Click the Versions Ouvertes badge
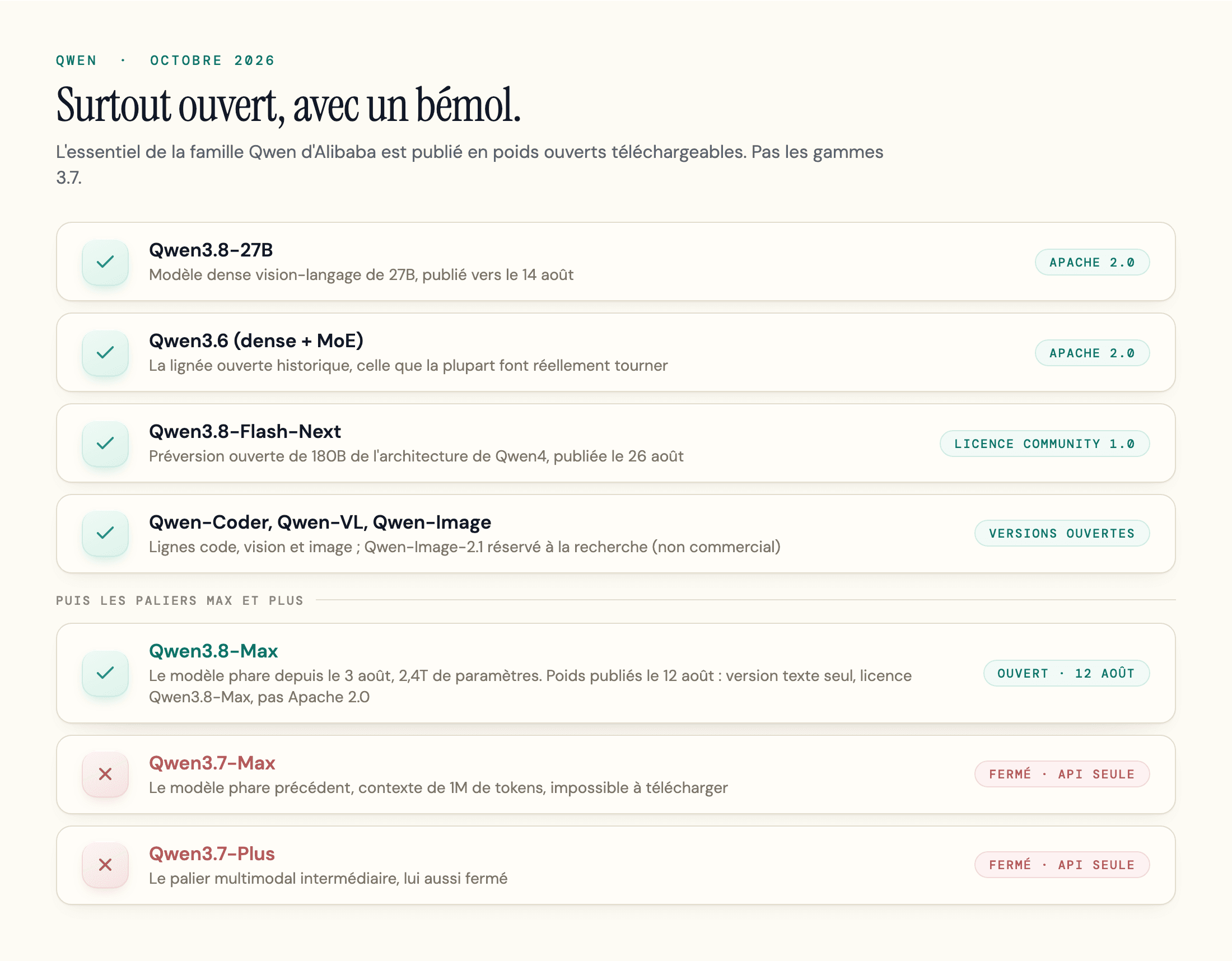 pyautogui.click(x=1062, y=534)
